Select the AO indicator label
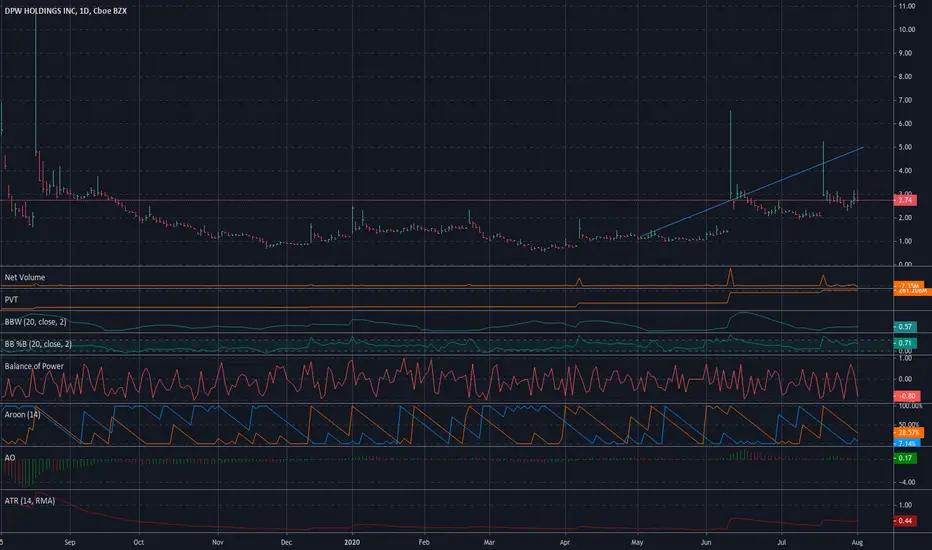This screenshot has height=550, width=932. tap(10, 457)
